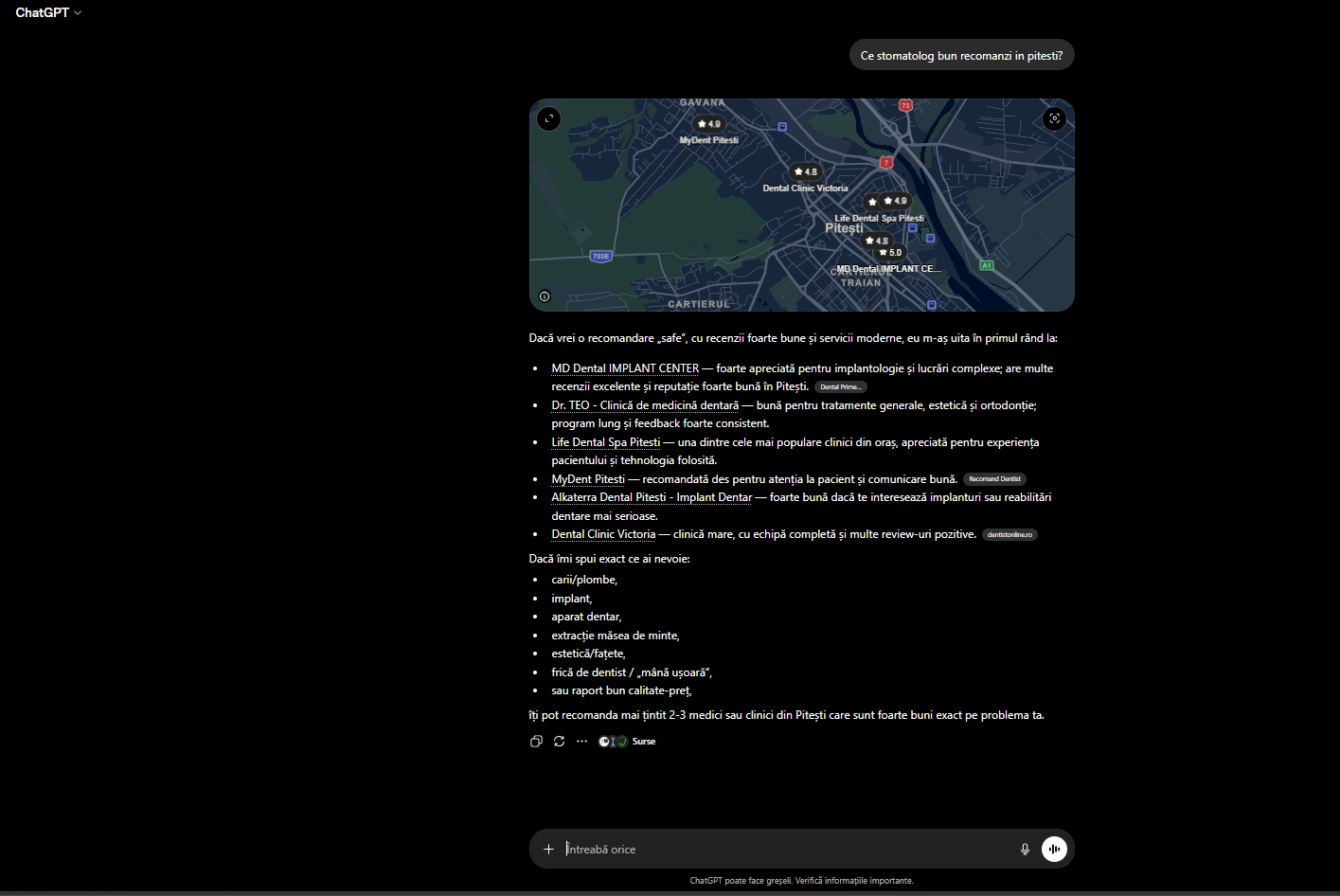Open more actions ellipsis below response
This screenshot has width=1340, height=896.
(x=581, y=742)
